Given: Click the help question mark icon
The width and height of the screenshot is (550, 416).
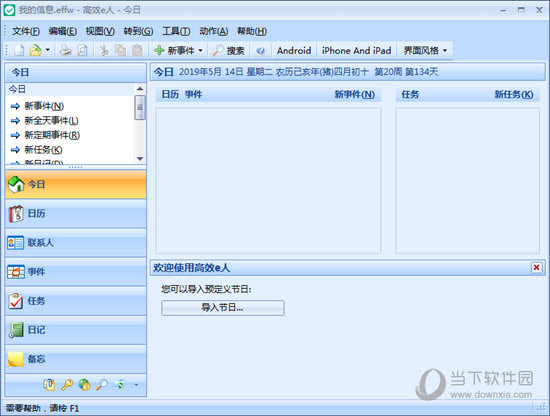Looking at the screenshot, I should pyautogui.click(x=260, y=51).
